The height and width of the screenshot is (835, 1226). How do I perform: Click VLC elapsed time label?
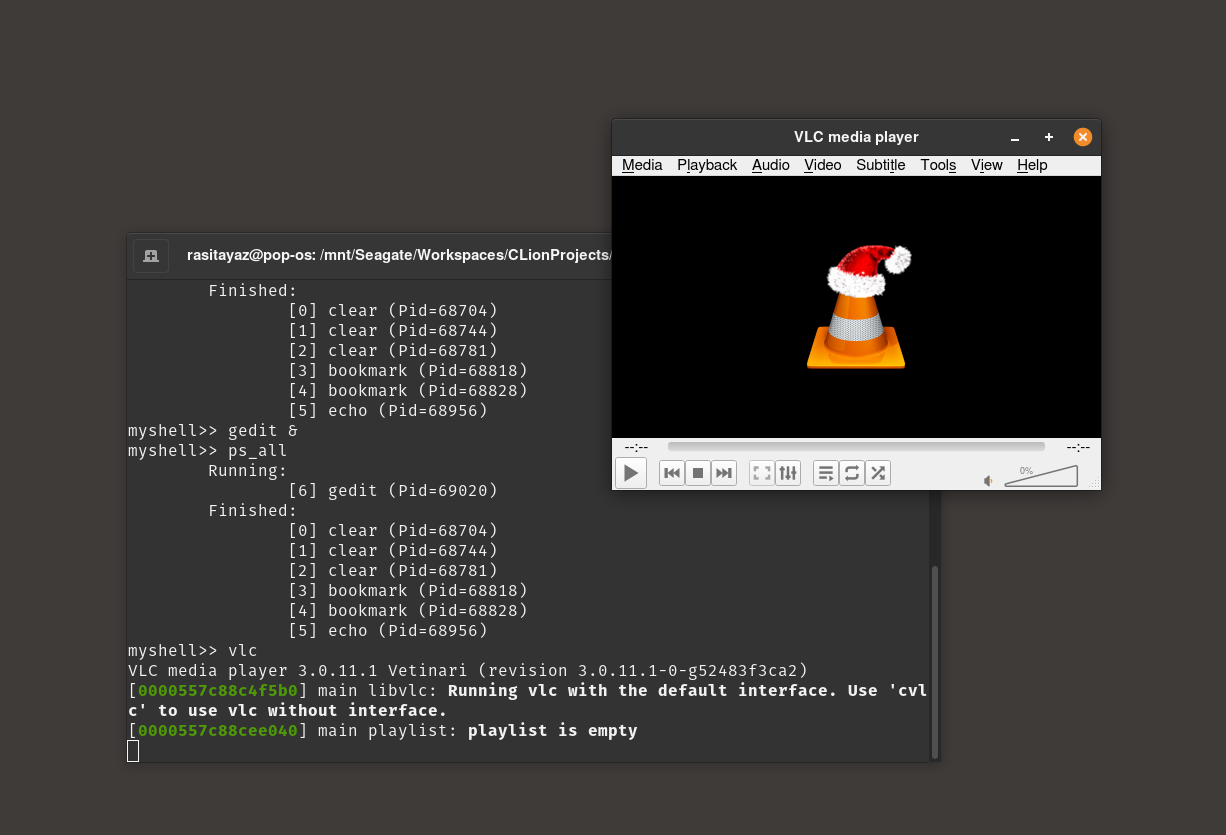coord(636,447)
